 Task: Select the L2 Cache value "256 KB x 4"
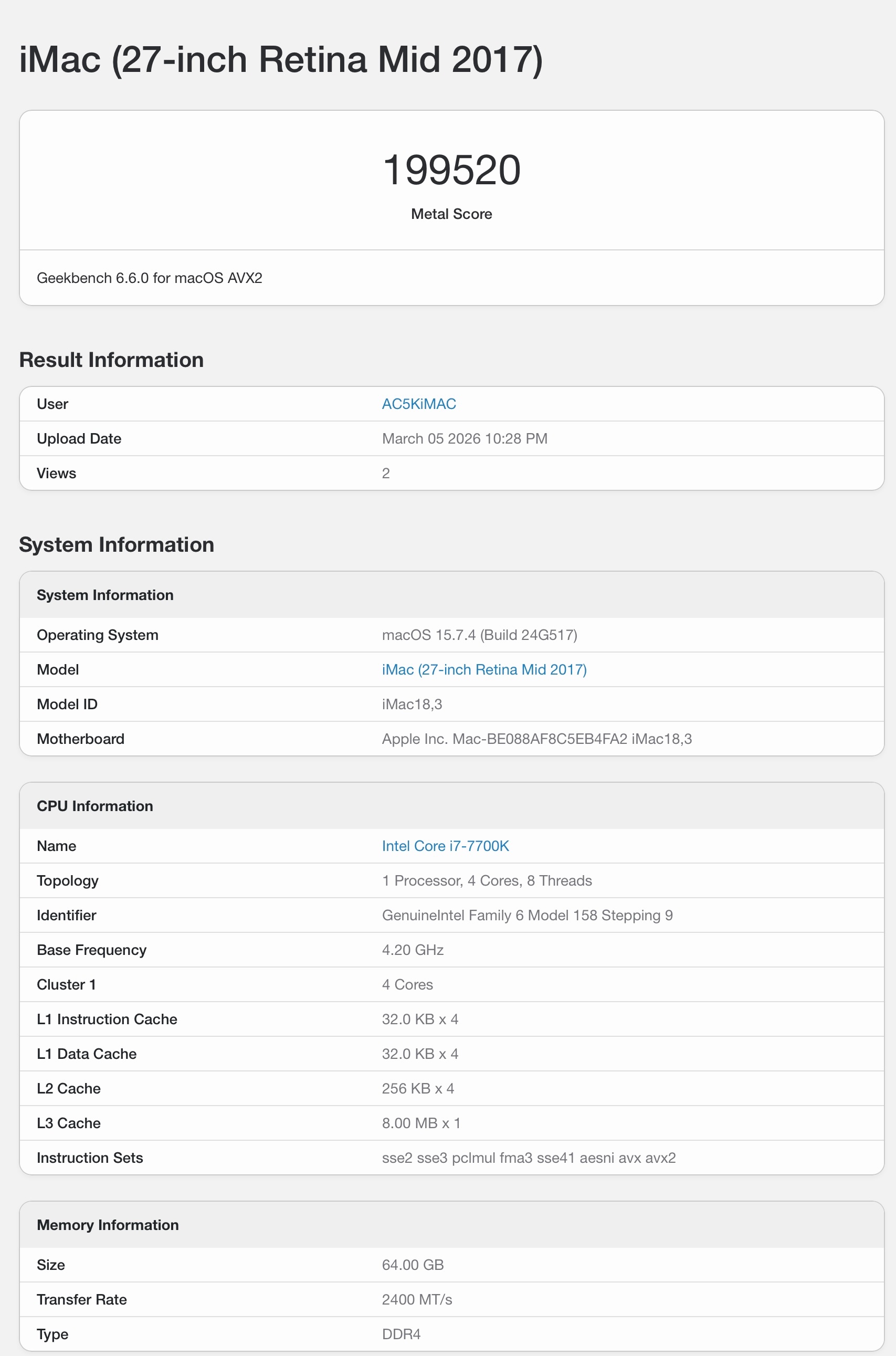[418, 1089]
